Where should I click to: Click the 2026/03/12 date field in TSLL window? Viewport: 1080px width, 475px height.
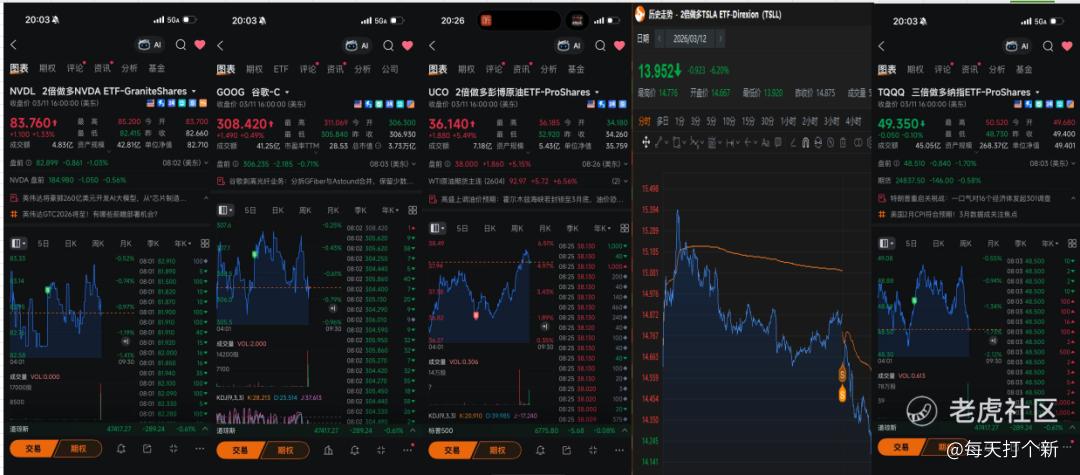point(689,39)
